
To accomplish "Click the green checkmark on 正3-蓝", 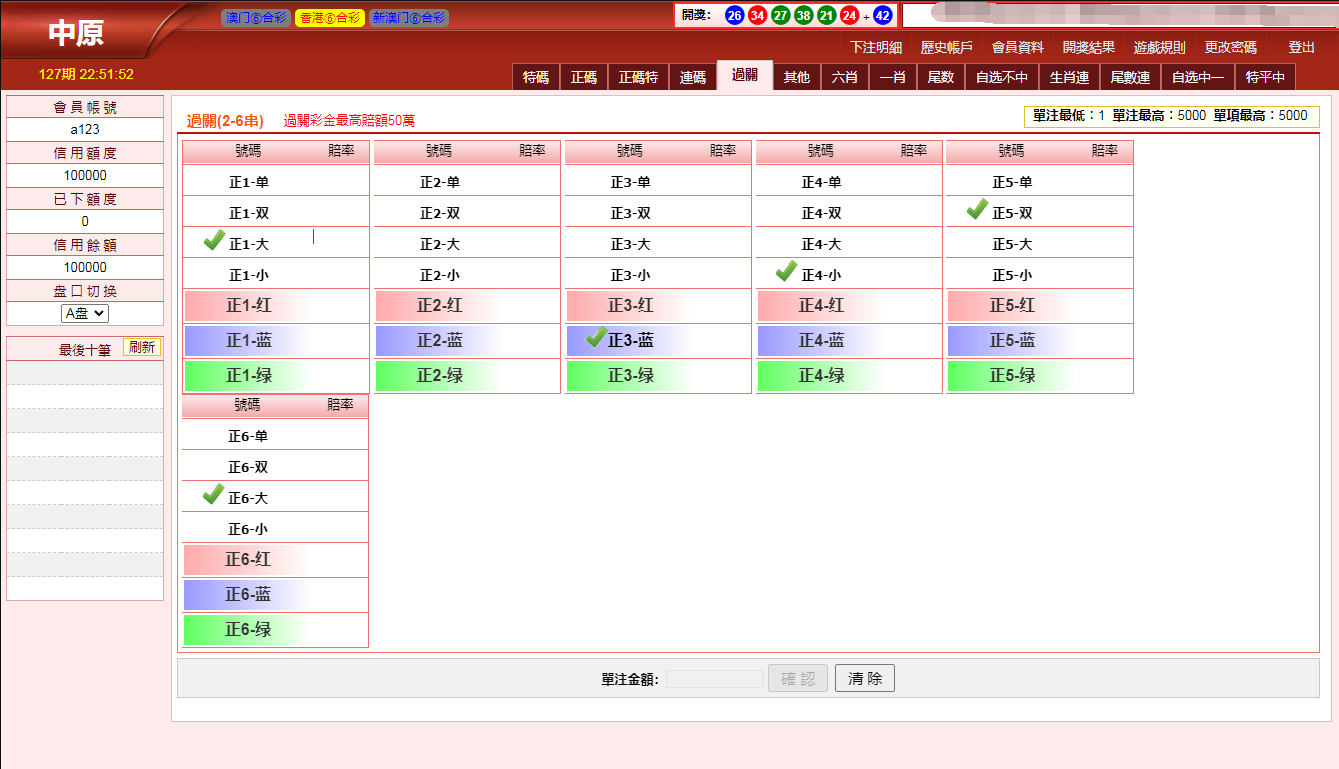I will click(597, 338).
